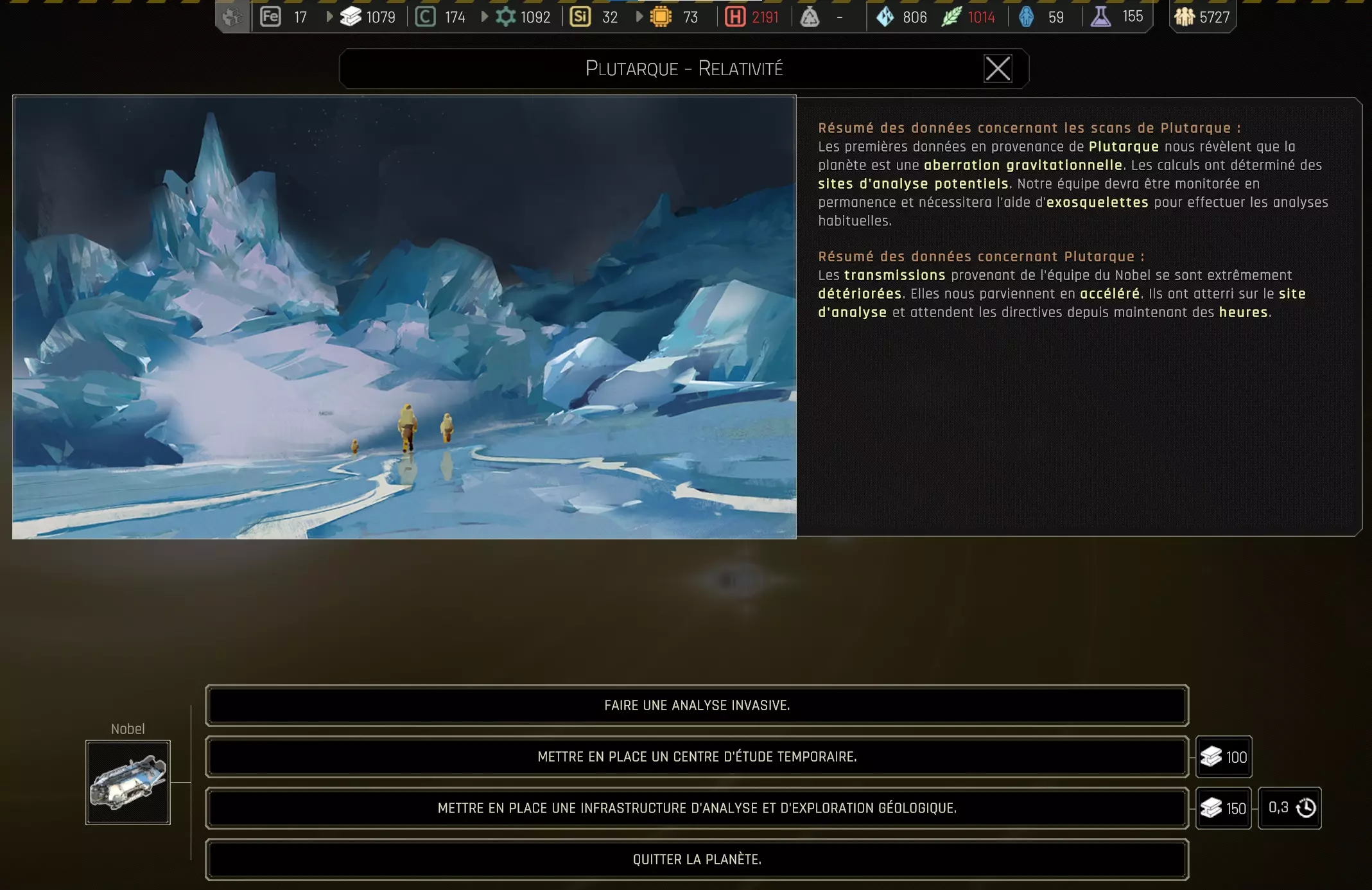Click the Nobel ship thumbnail
The height and width of the screenshot is (890, 1372).
point(128,782)
